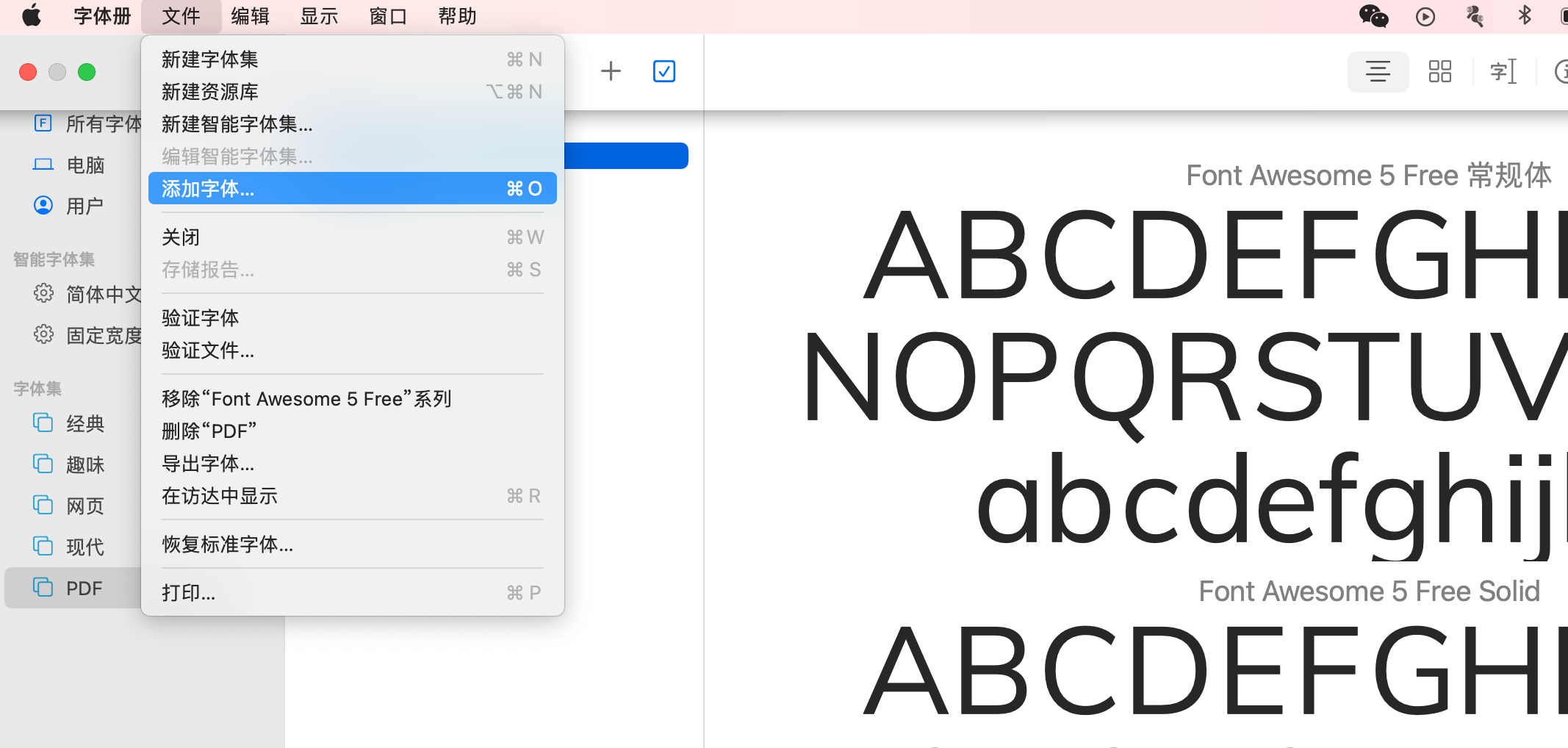The width and height of the screenshot is (1568, 748).
Task: Choose 新建字体集 from the menu
Action: point(352,59)
